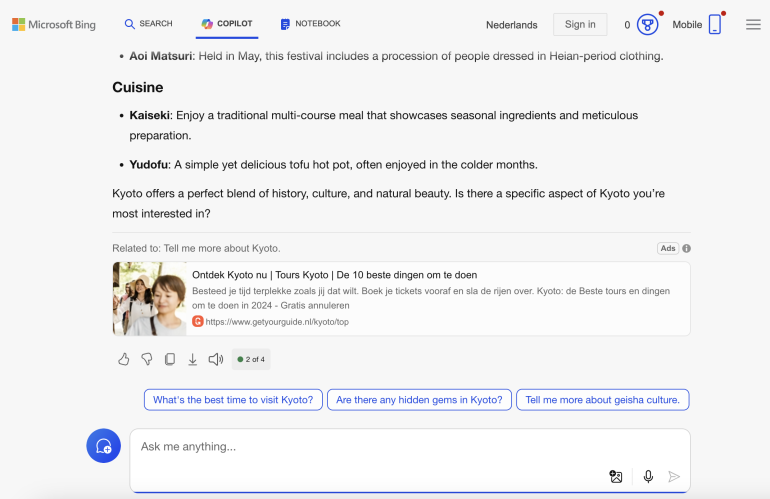
Task: Select 'Are there any hidden gems in Kyoto?'
Action: (419, 400)
